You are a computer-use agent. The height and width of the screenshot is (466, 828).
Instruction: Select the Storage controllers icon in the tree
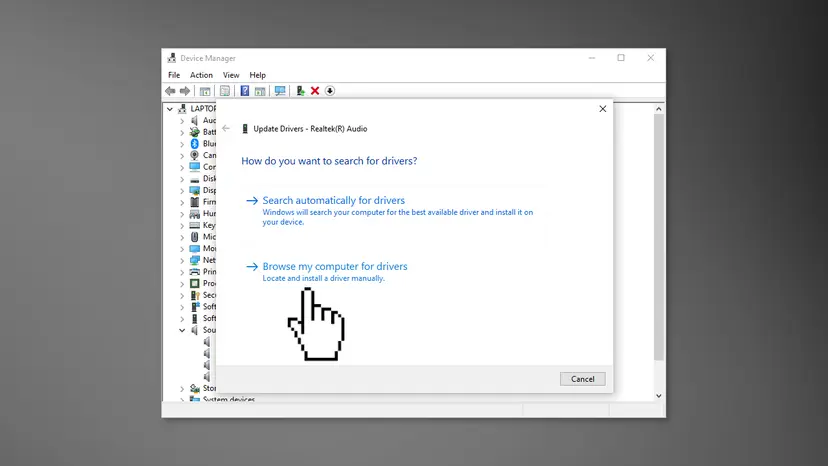click(194, 388)
